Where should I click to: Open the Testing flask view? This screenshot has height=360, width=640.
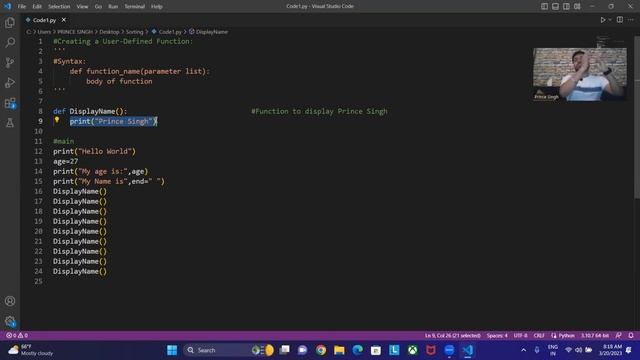click(10, 122)
